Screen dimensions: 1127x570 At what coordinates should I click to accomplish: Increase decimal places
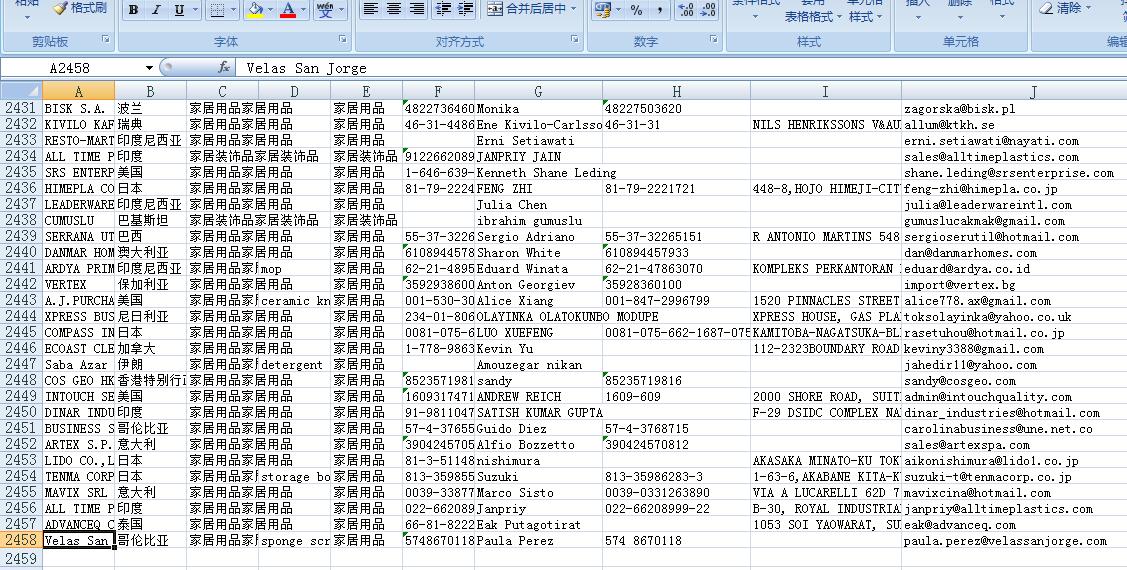pyautogui.click(x=686, y=9)
